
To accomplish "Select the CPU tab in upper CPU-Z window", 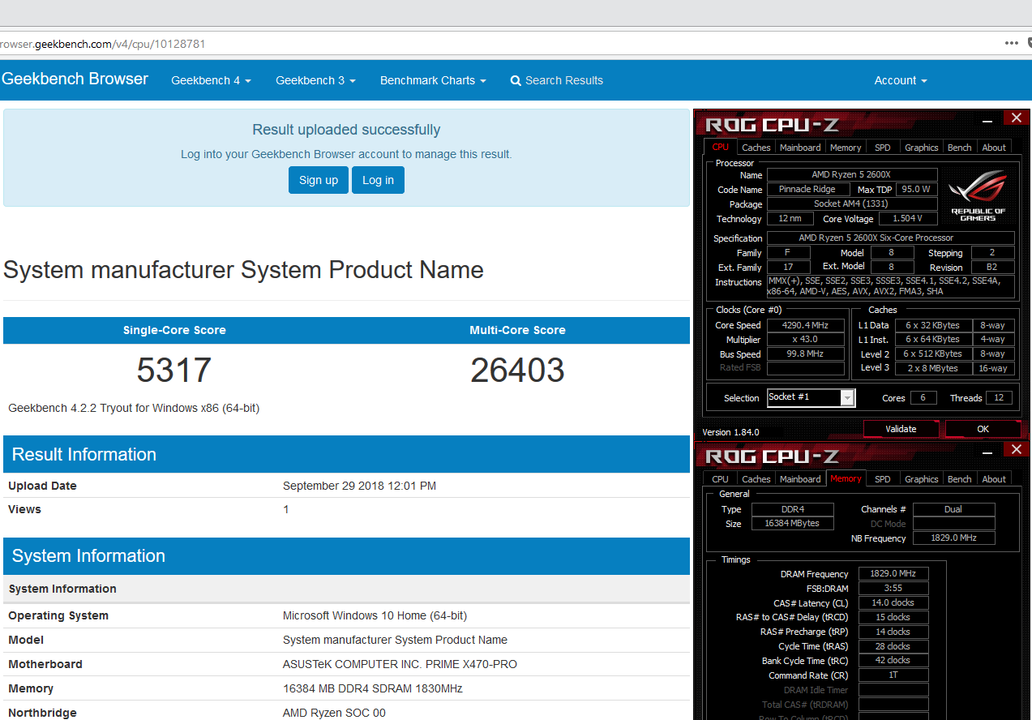I will tap(720, 147).
